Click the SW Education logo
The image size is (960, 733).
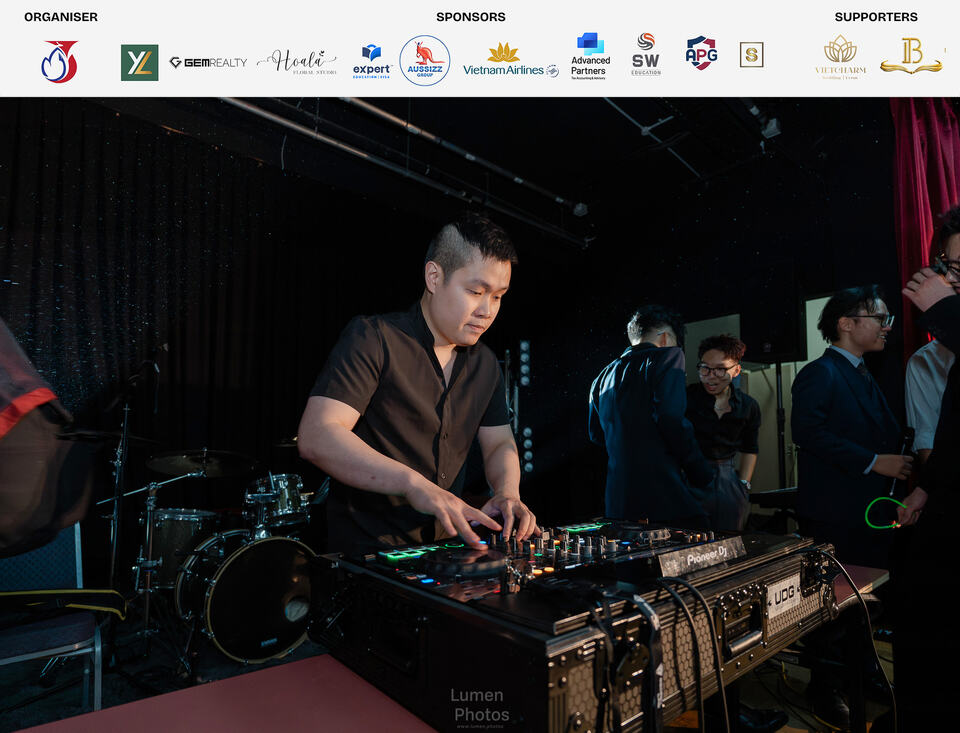click(x=646, y=54)
